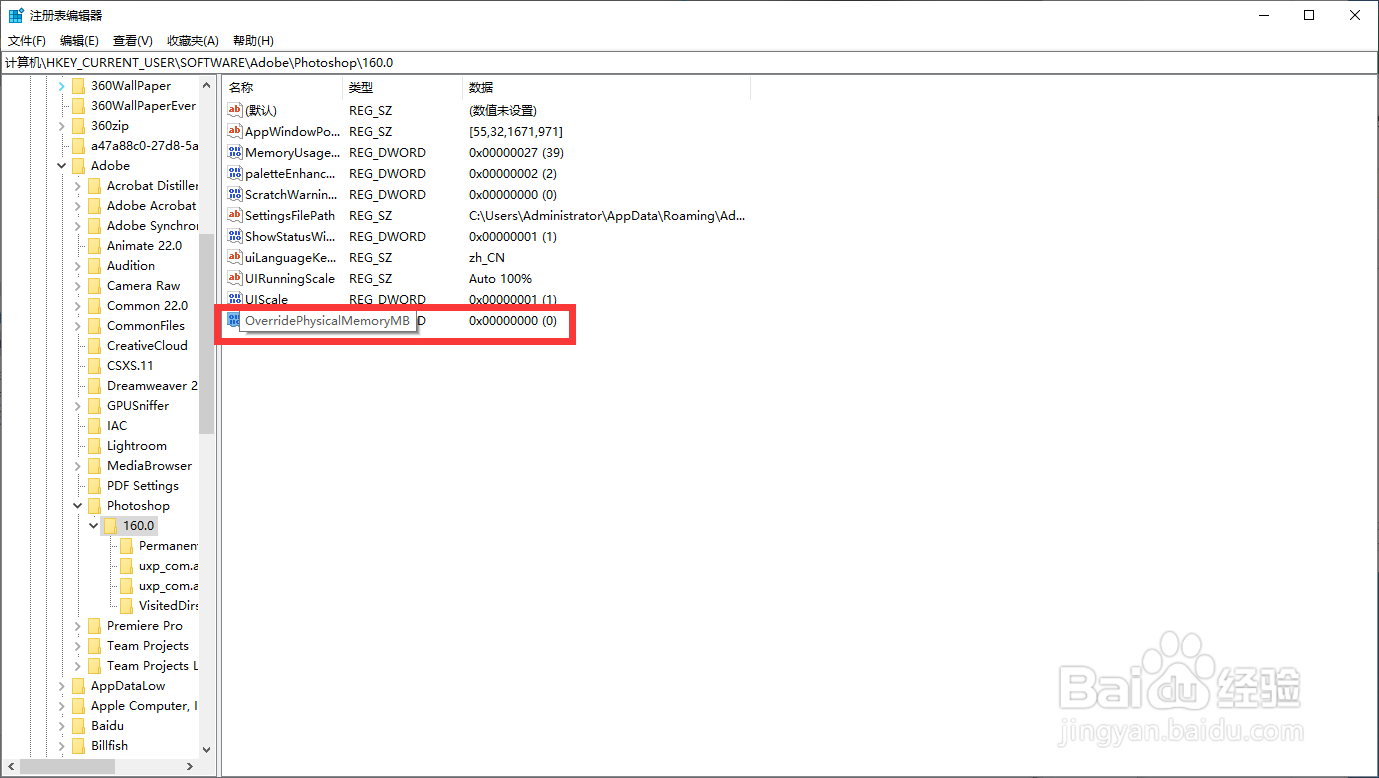
Task: Click the DWORD icon of paletteEnhanc... value
Action: 235,173
